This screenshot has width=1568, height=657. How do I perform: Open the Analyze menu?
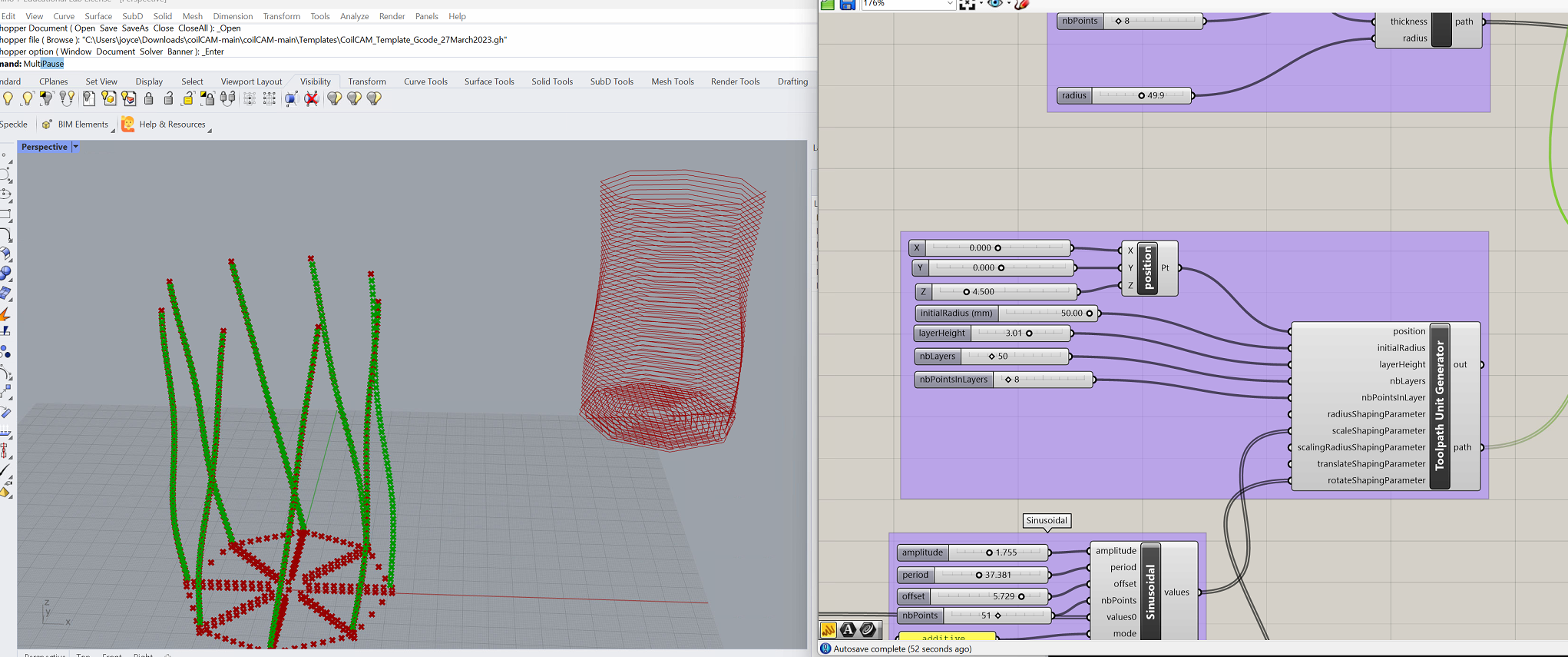(x=354, y=16)
